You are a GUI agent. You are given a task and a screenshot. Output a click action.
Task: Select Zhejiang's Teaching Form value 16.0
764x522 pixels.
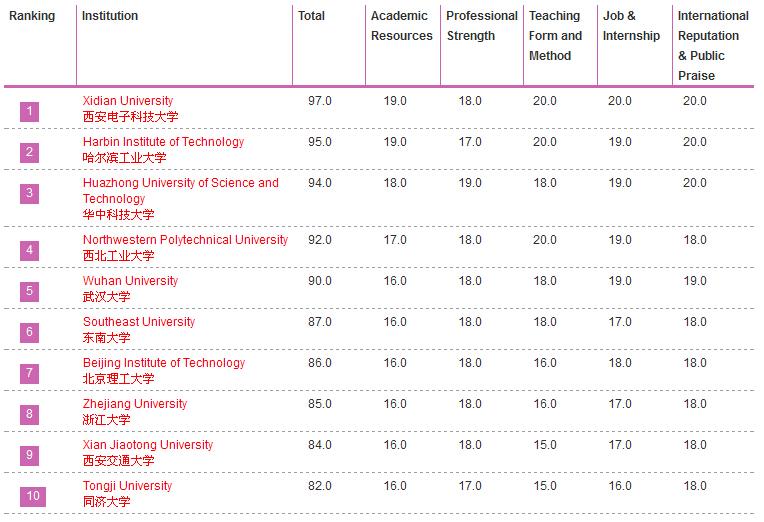(x=545, y=404)
